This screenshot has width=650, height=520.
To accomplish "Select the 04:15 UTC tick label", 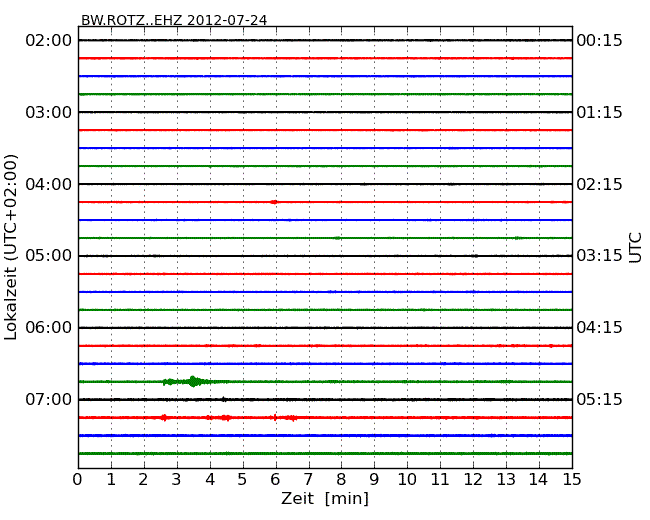I will pyautogui.click(x=599, y=328).
